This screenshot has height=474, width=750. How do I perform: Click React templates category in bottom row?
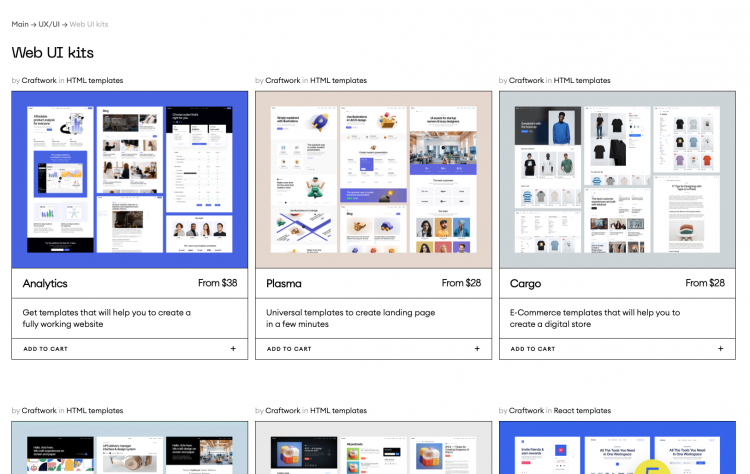coord(582,410)
